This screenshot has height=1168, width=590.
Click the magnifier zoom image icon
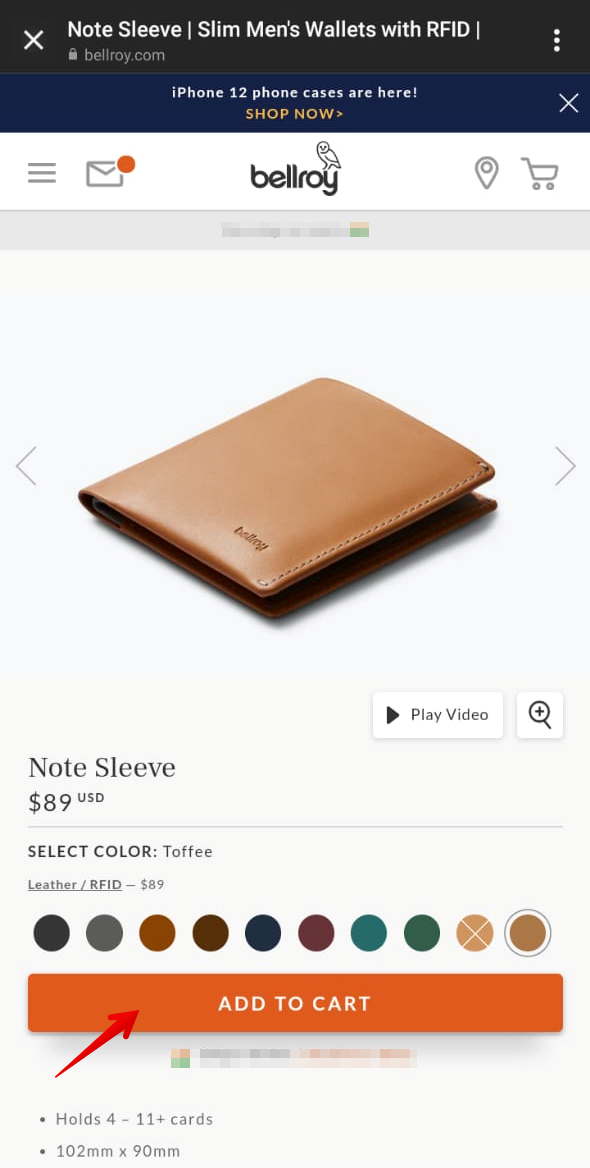click(540, 715)
